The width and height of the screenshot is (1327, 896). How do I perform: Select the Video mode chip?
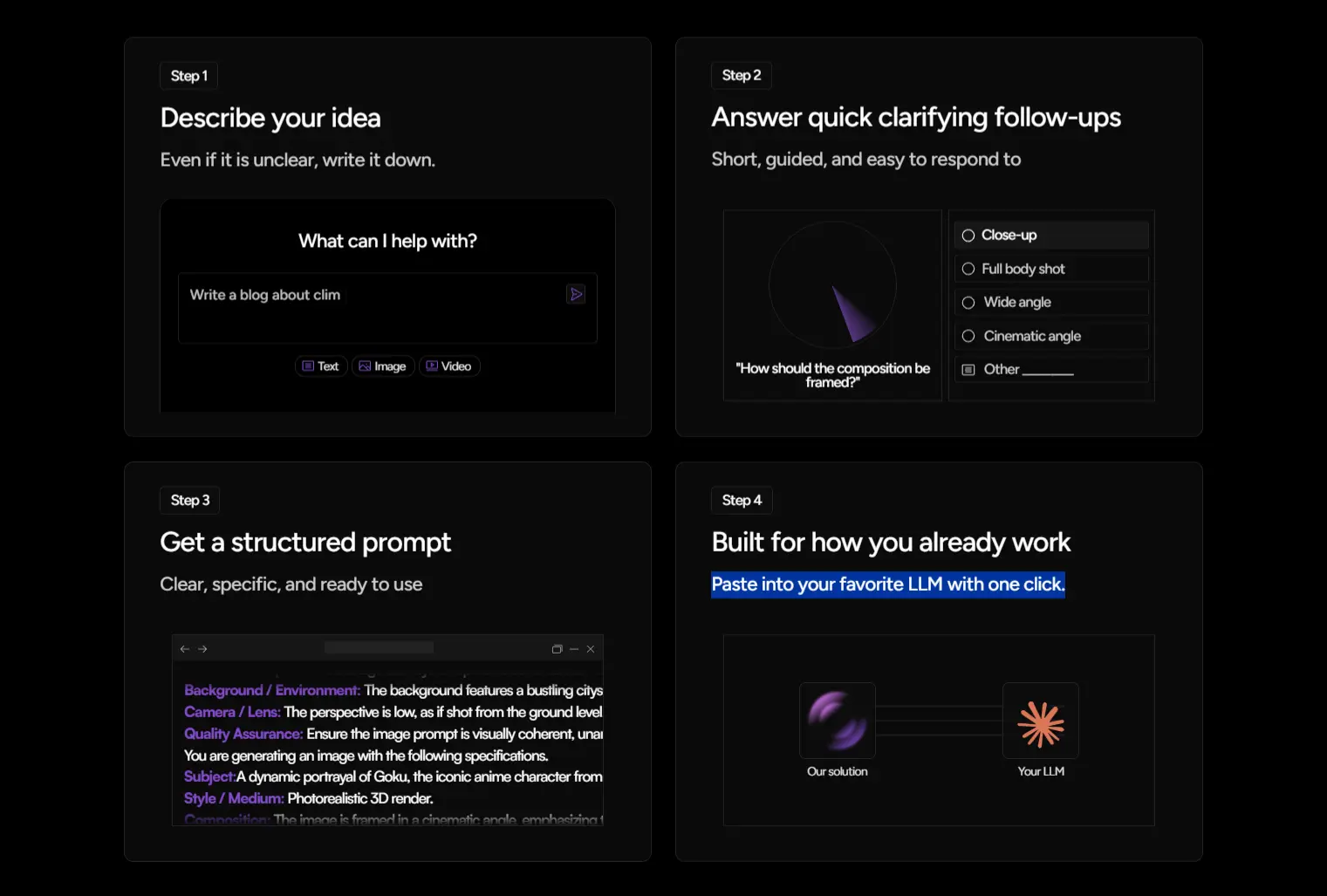click(449, 366)
